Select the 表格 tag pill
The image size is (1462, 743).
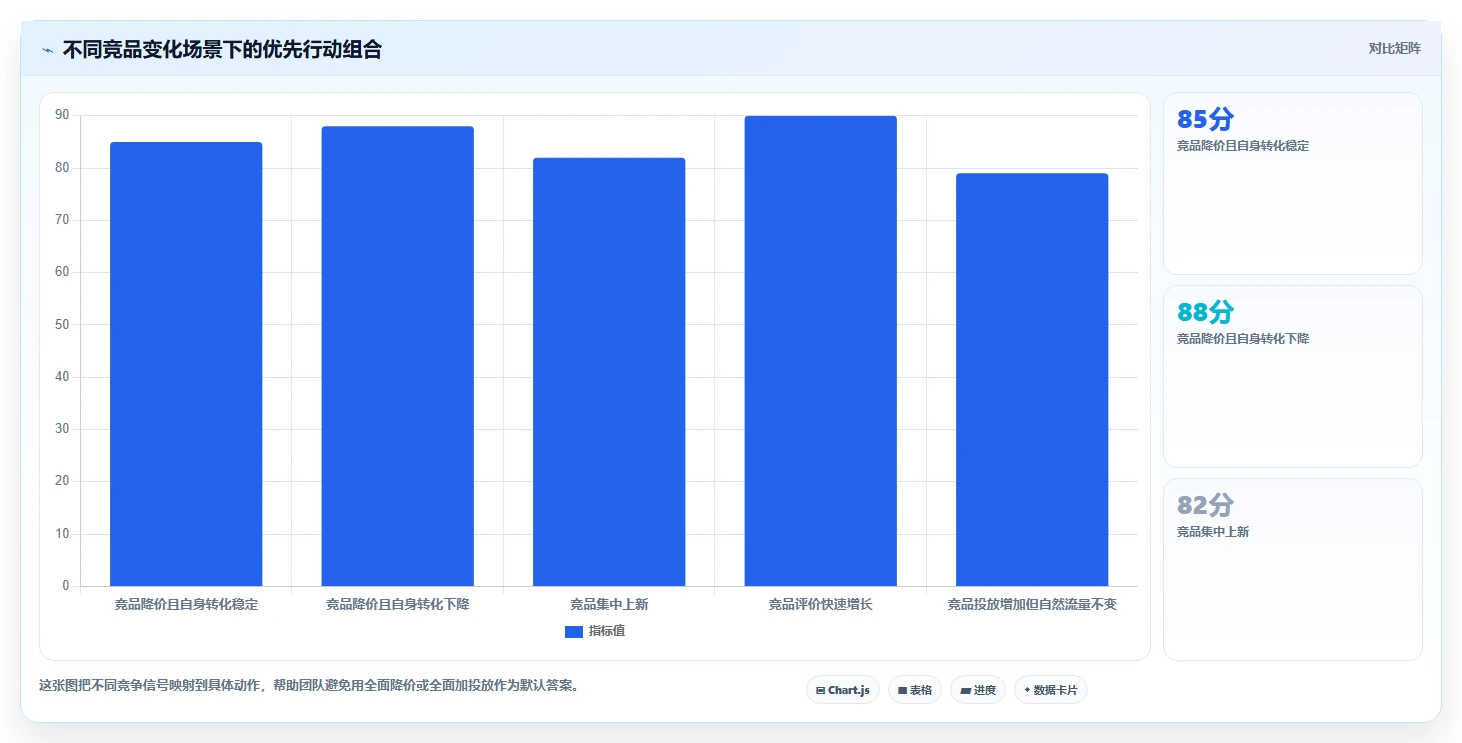coord(915,690)
